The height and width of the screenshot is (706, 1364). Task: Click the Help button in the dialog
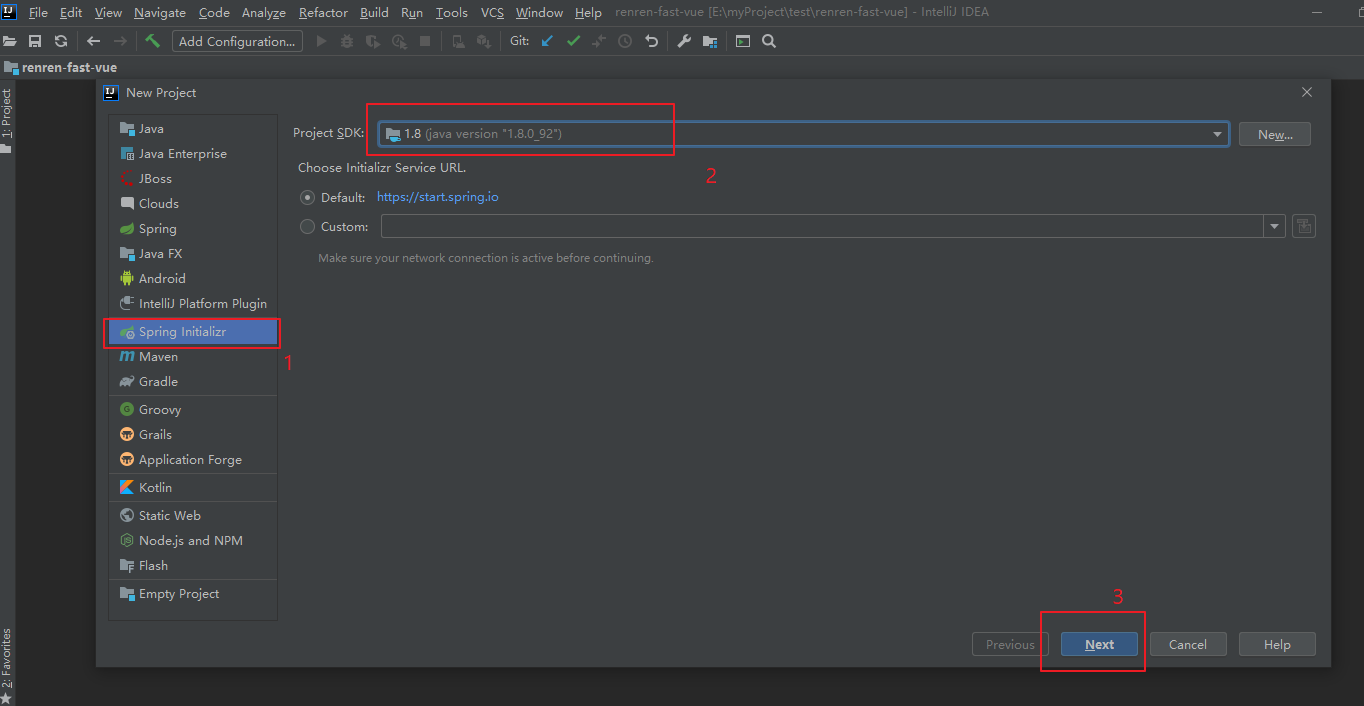(x=1277, y=645)
